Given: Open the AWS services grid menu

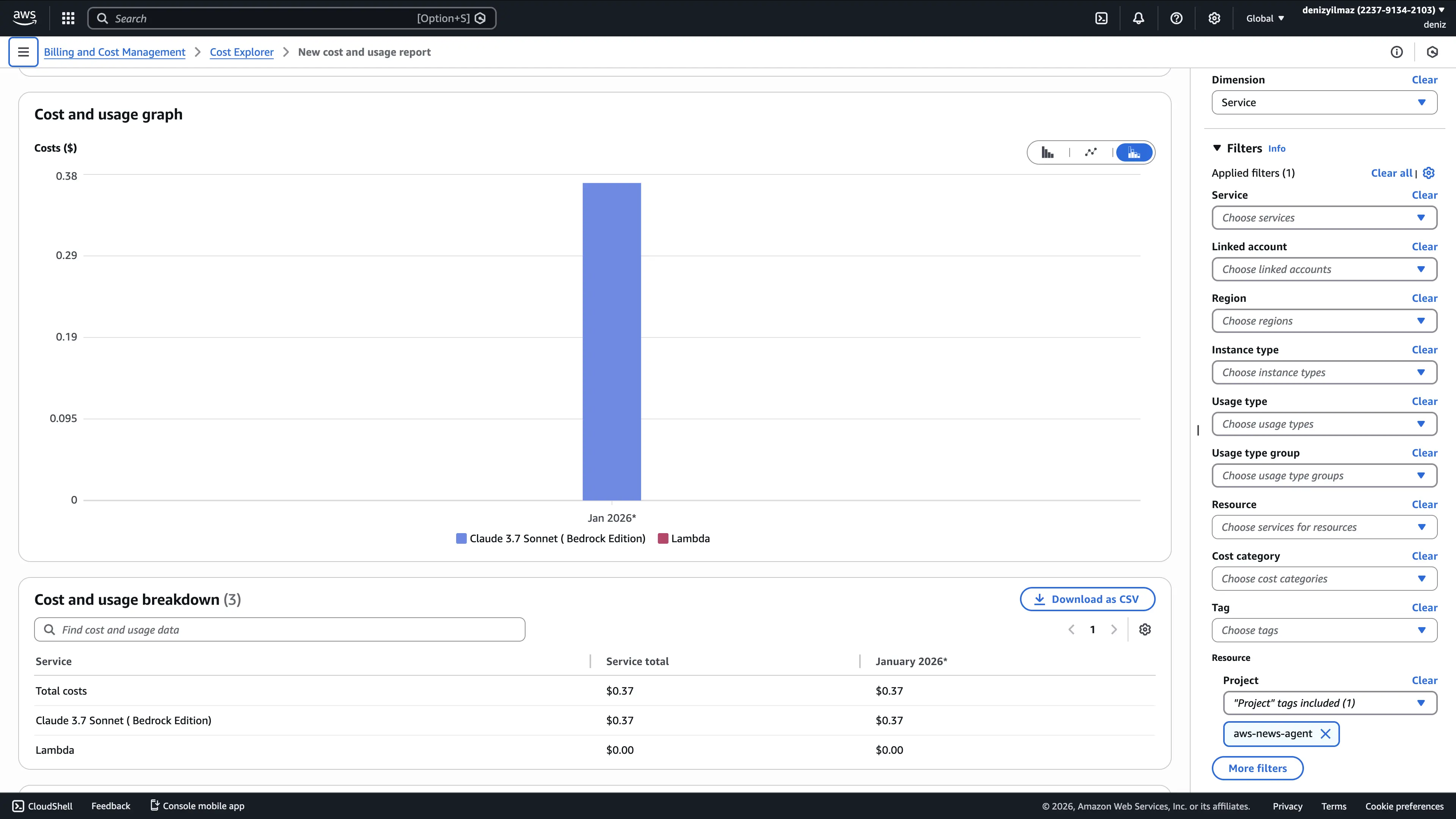Looking at the screenshot, I should pos(67,18).
